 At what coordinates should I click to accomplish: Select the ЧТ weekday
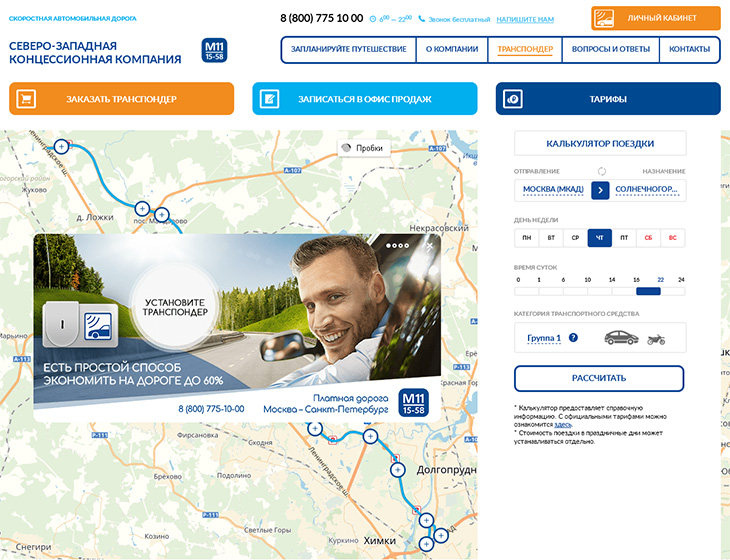click(x=600, y=238)
